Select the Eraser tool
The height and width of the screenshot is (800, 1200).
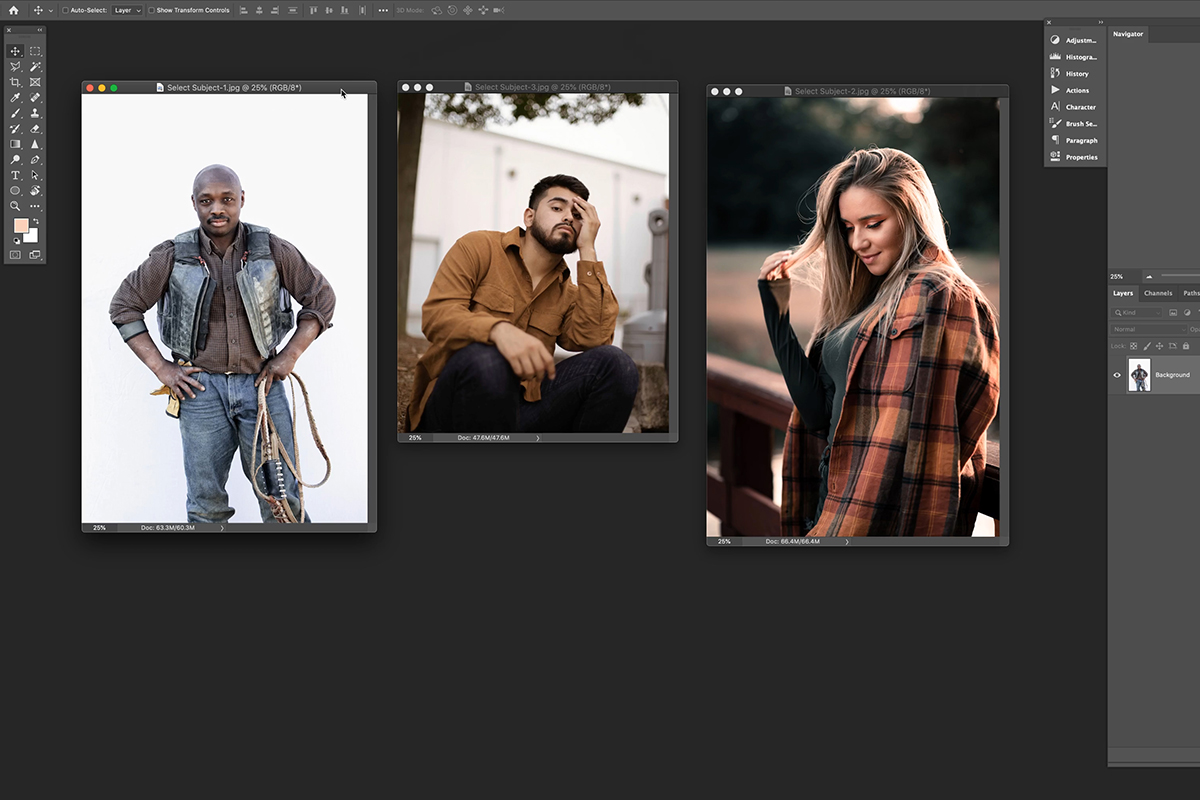pyautogui.click(x=35, y=128)
